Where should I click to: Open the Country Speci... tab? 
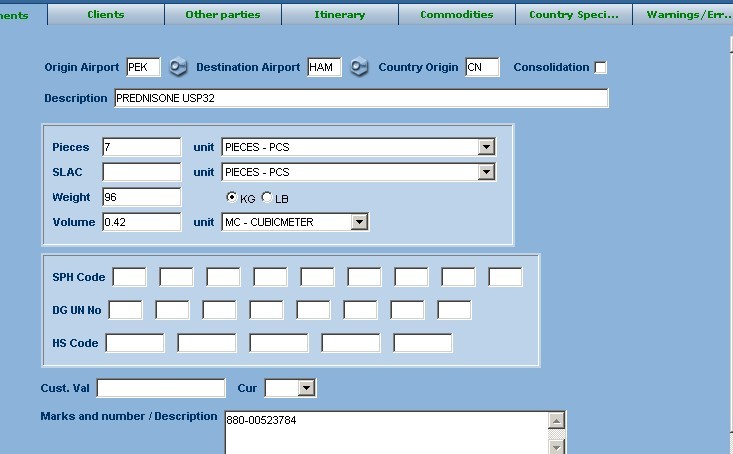(574, 15)
